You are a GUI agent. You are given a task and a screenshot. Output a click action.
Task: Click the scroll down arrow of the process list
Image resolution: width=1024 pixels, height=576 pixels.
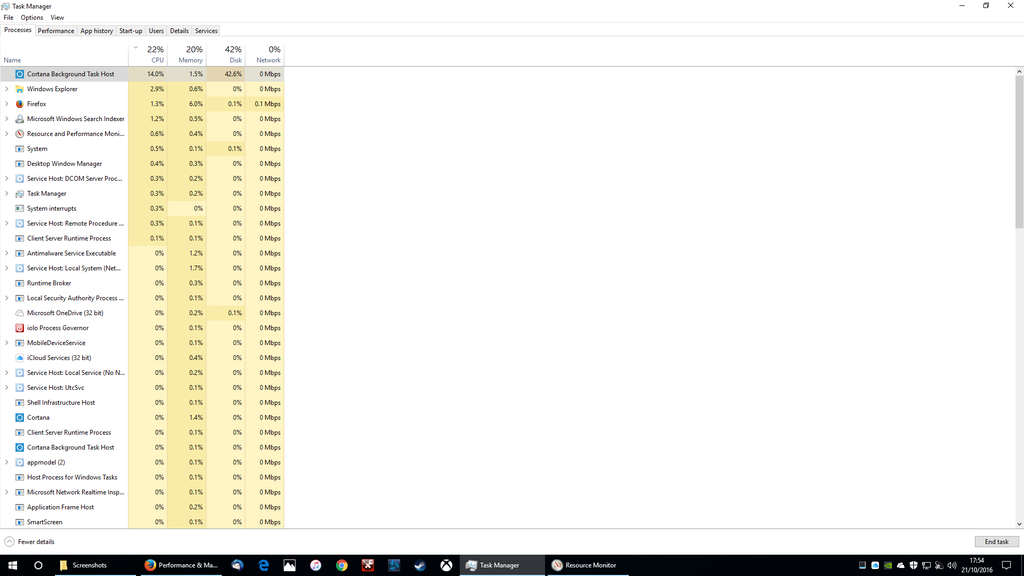point(1019,524)
